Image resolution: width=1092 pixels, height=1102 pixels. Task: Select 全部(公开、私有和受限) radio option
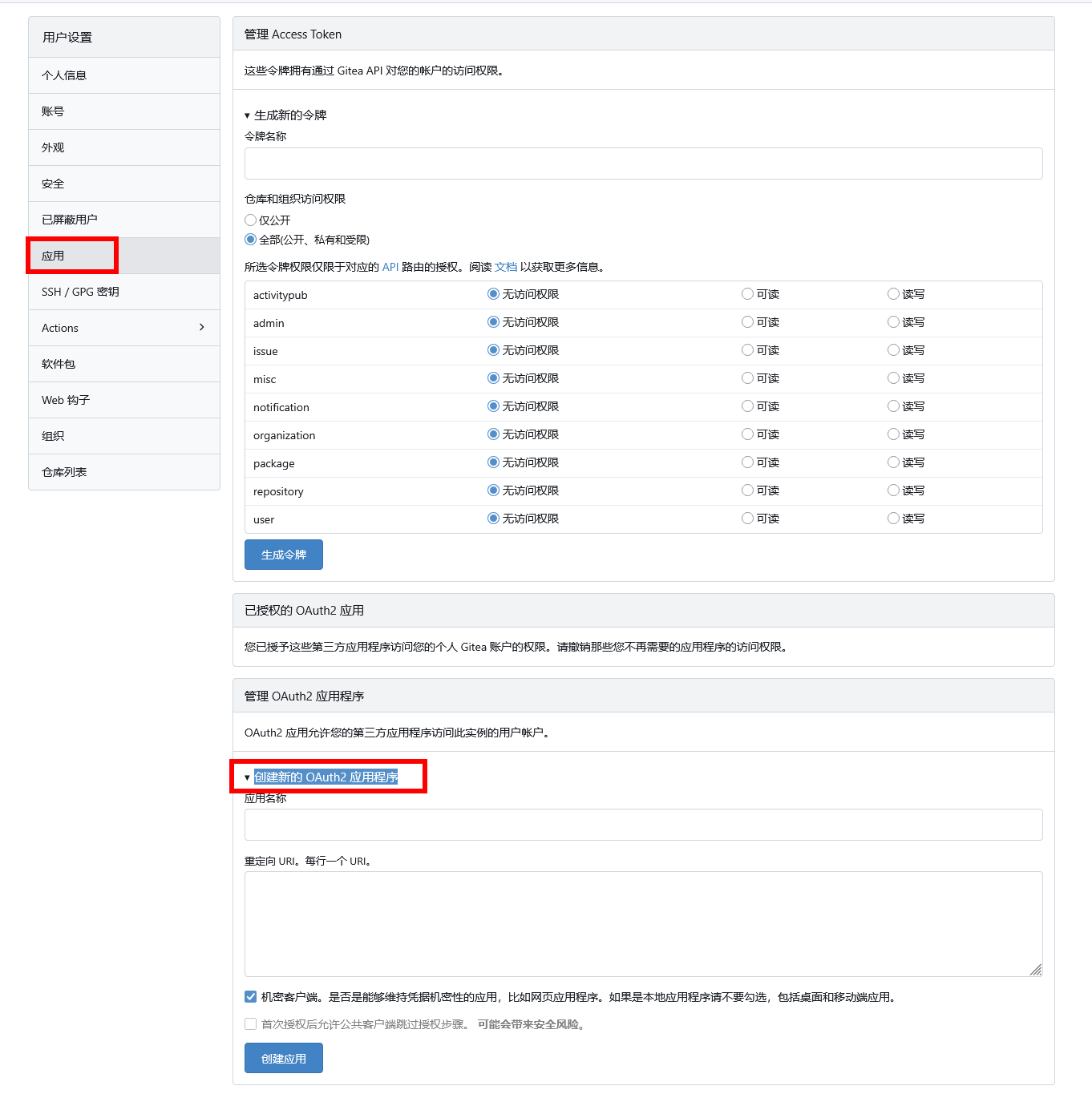[x=251, y=240]
